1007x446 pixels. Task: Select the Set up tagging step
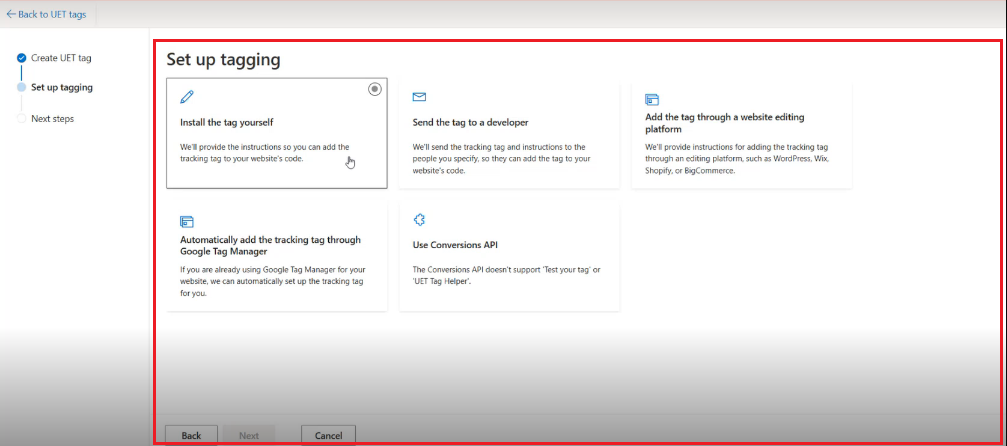[62, 87]
